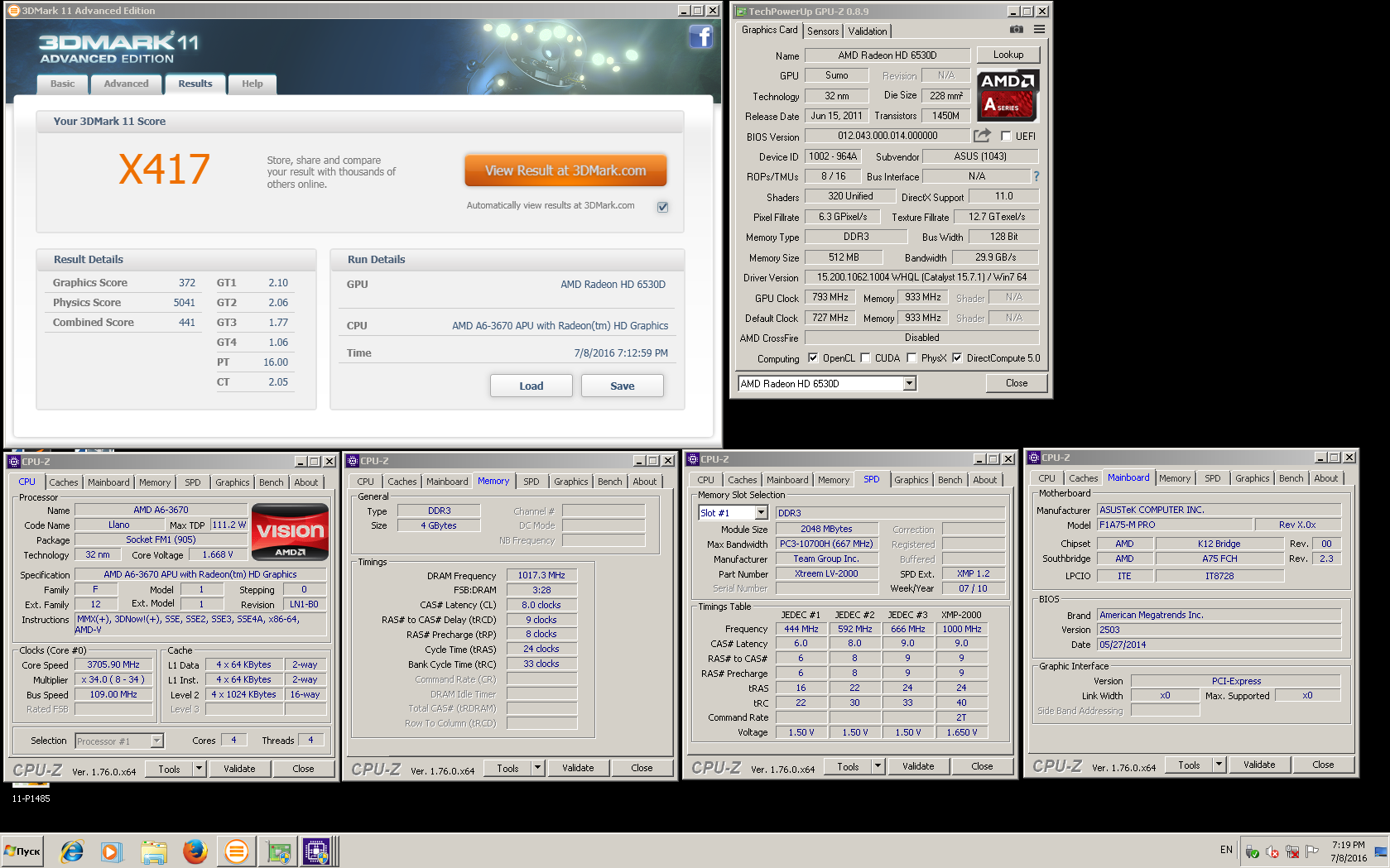This screenshot has width=1390, height=868.
Task: Launch Firefox from the taskbar
Action: [195, 851]
